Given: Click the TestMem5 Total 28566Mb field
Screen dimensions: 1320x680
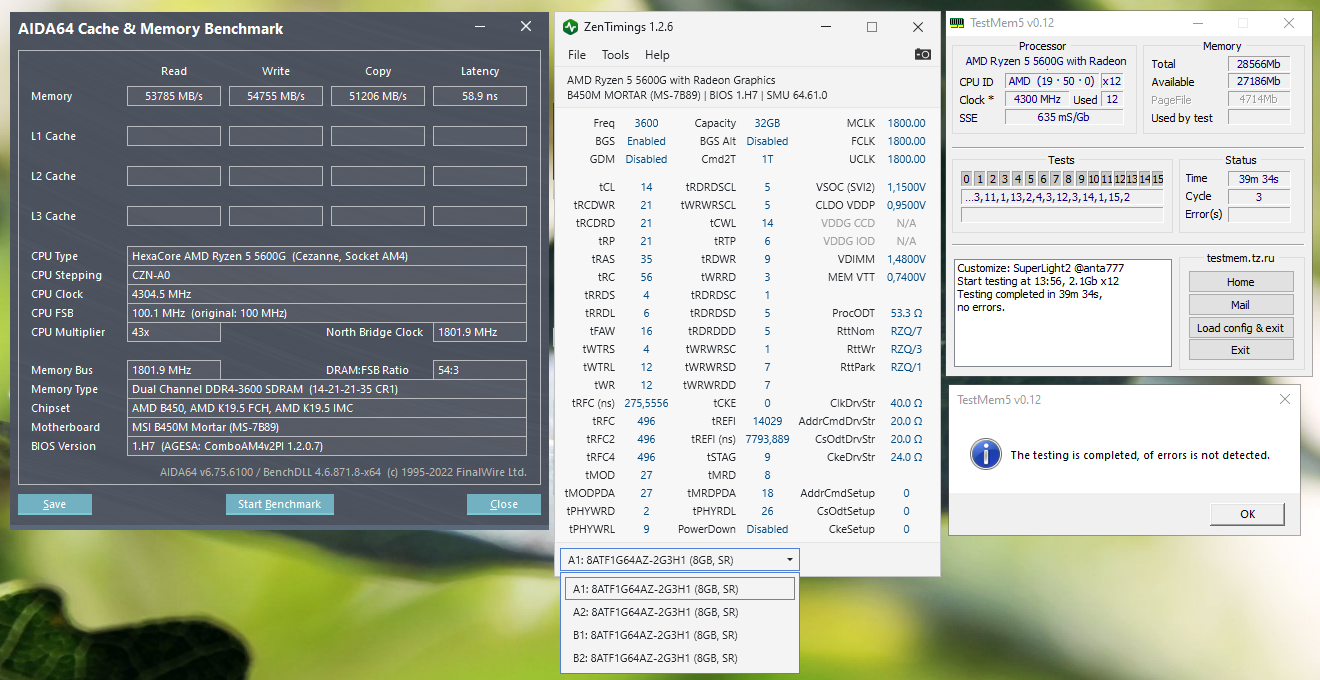Looking at the screenshot, I should 1258,64.
